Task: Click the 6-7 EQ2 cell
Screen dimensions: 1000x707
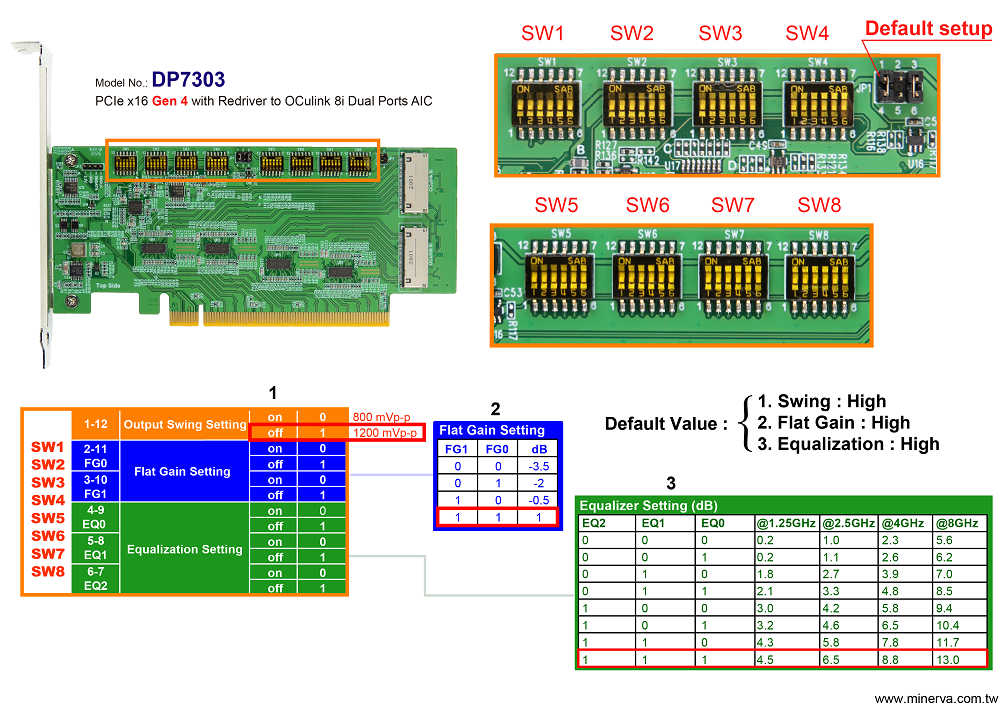Action: [x=96, y=579]
